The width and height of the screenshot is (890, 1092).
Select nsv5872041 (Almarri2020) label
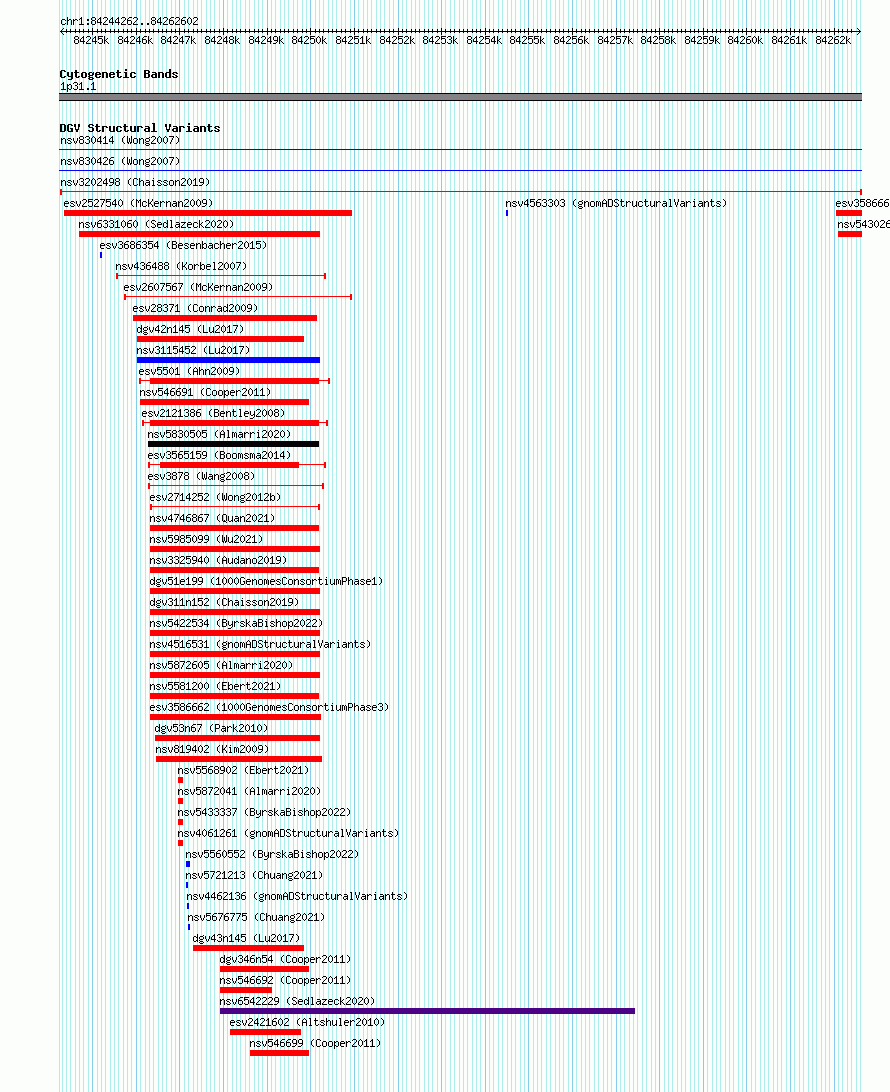(249, 791)
